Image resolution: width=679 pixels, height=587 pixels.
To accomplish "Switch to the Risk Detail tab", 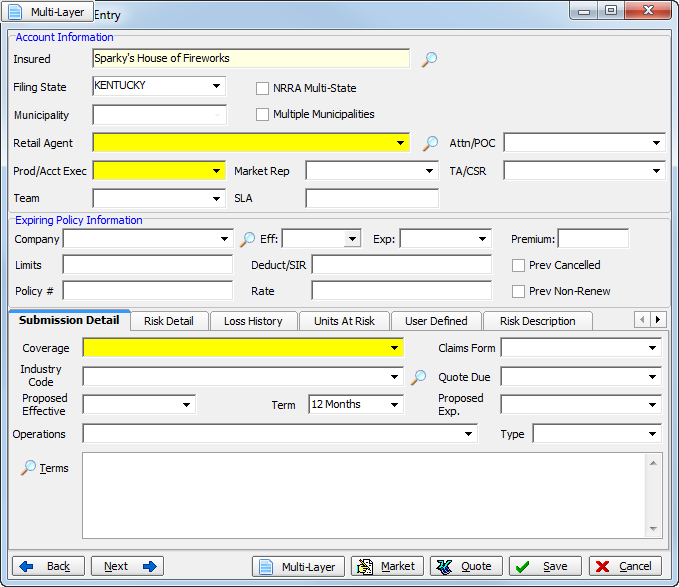I will pyautogui.click(x=168, y=321).
